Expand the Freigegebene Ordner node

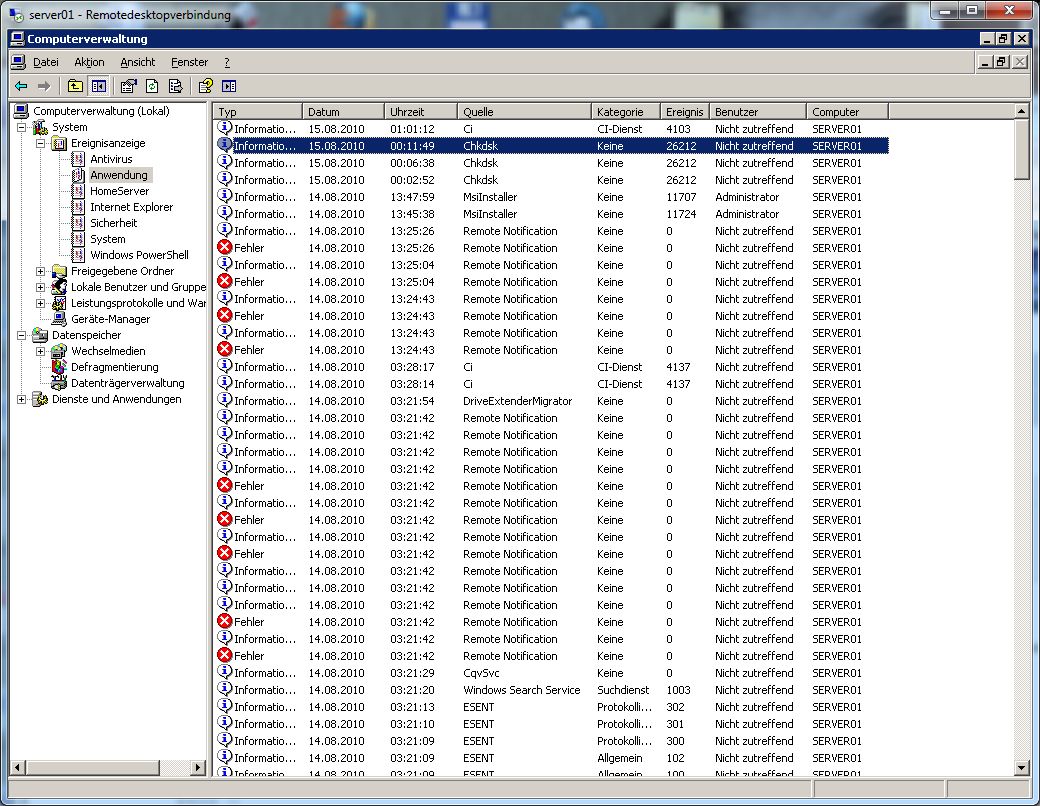coord(40,271)
